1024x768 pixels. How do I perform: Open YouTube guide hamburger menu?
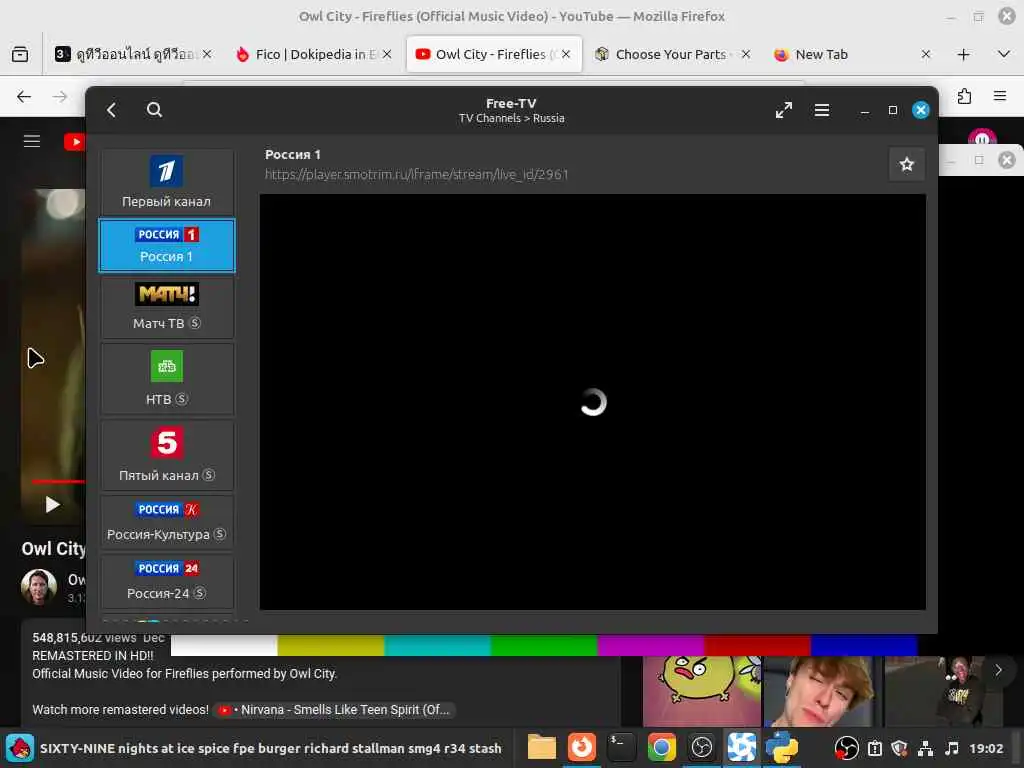coord(32,141)
